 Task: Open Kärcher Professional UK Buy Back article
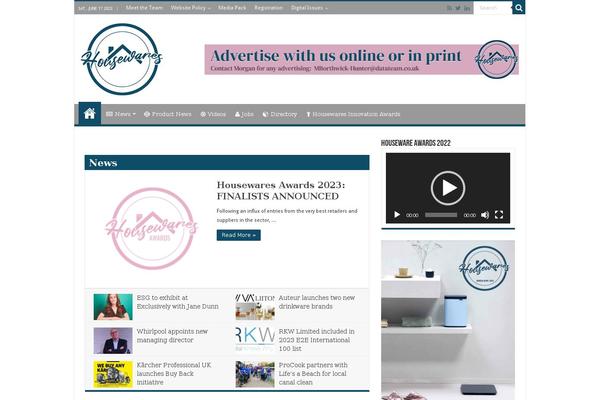(174, 374)
